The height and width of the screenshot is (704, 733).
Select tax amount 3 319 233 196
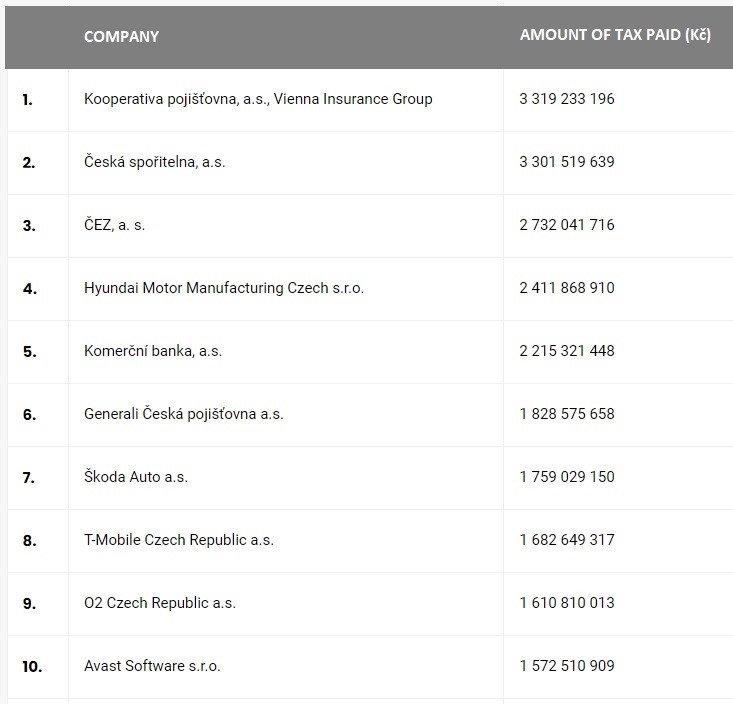567,99
